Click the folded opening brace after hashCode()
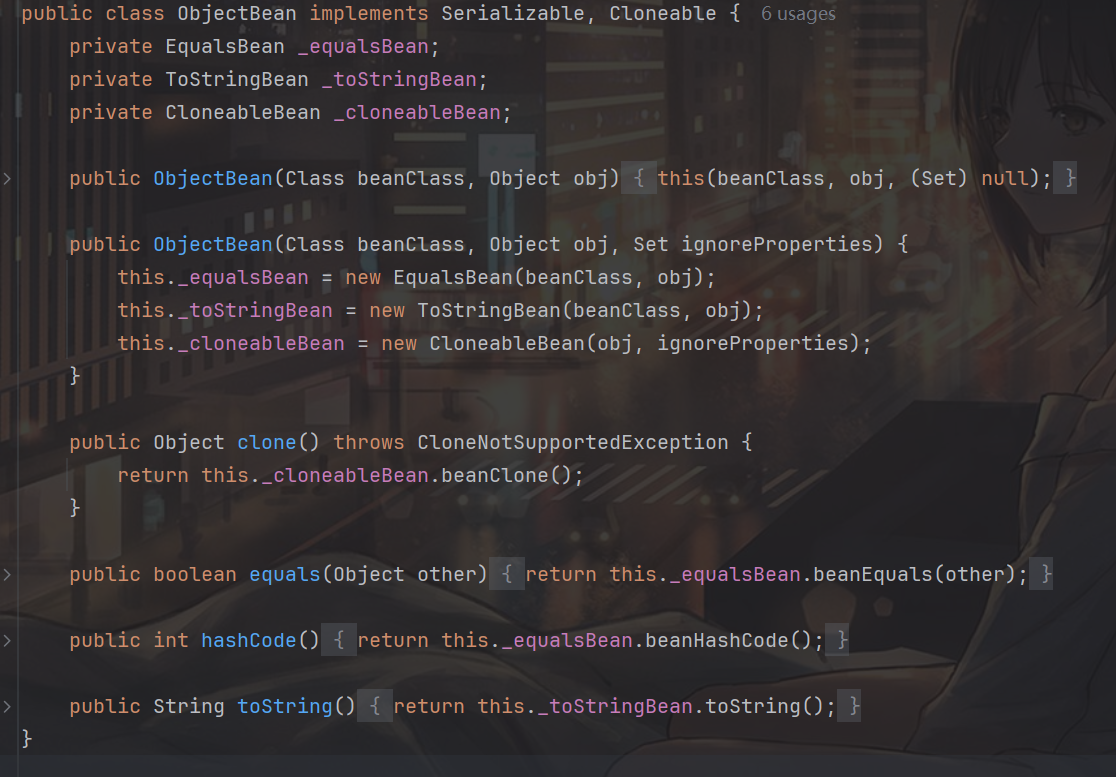Screen dimensions: 1116x777 tap(340, 641)
